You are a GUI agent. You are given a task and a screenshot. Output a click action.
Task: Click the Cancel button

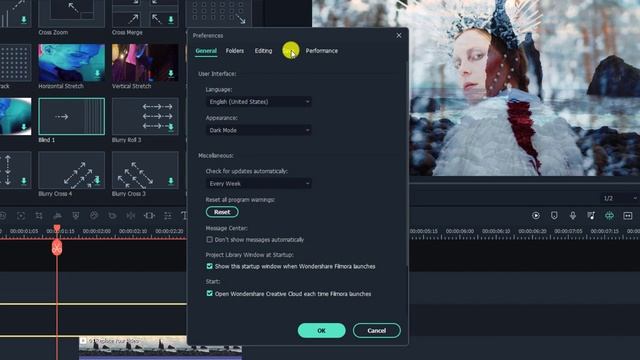pyautogui.click(x=376, y=331)
